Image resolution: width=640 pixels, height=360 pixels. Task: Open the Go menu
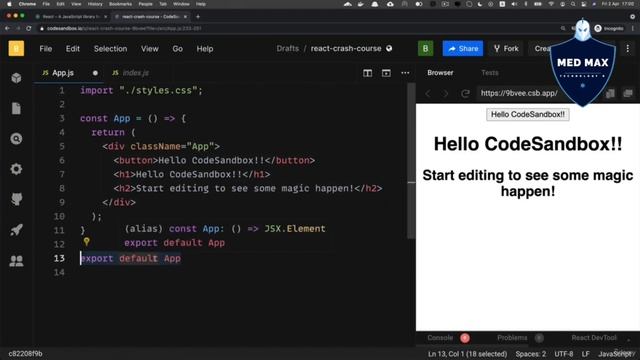pos(178,49)
